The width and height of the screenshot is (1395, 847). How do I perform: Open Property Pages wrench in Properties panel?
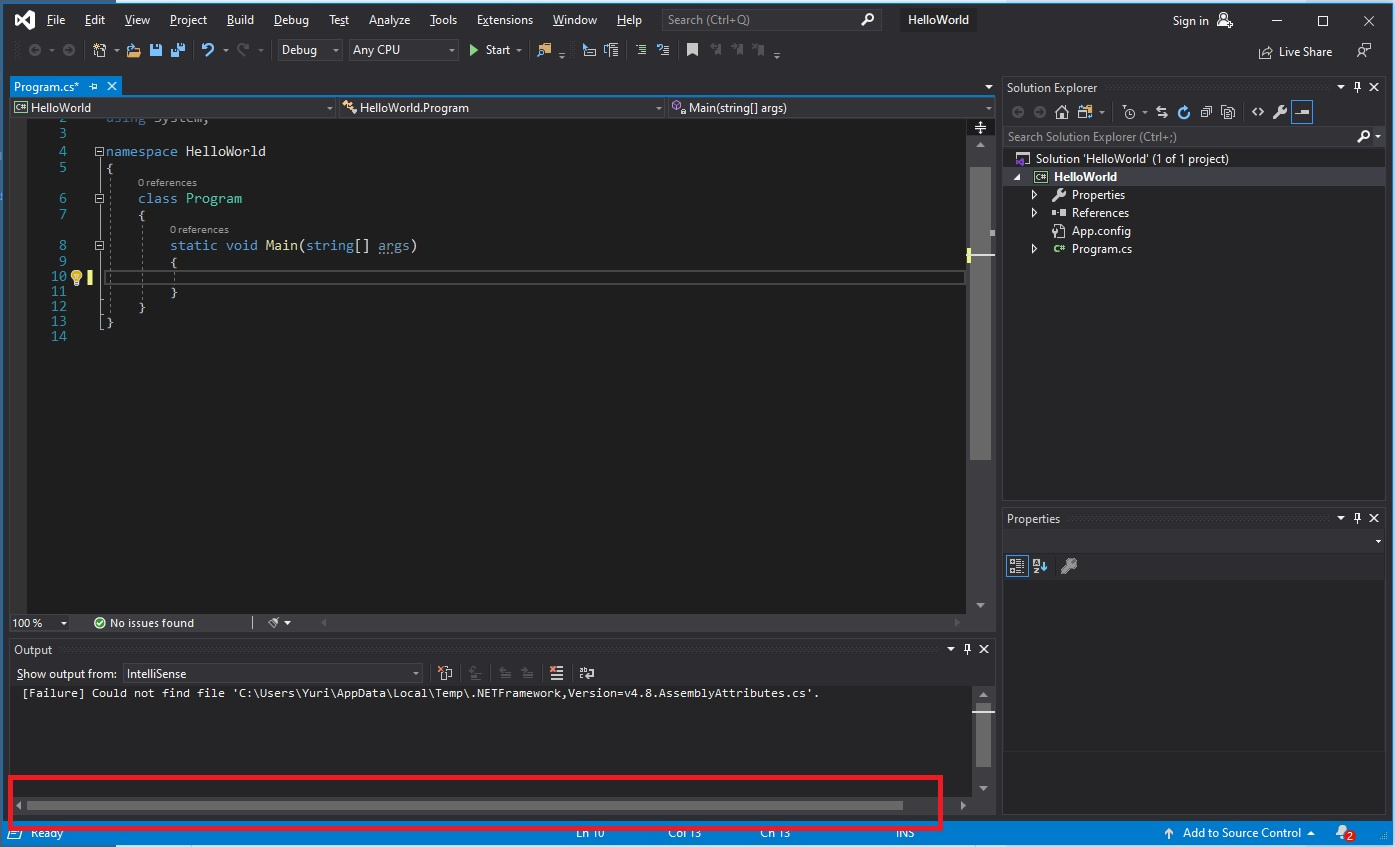[1068, 566]
